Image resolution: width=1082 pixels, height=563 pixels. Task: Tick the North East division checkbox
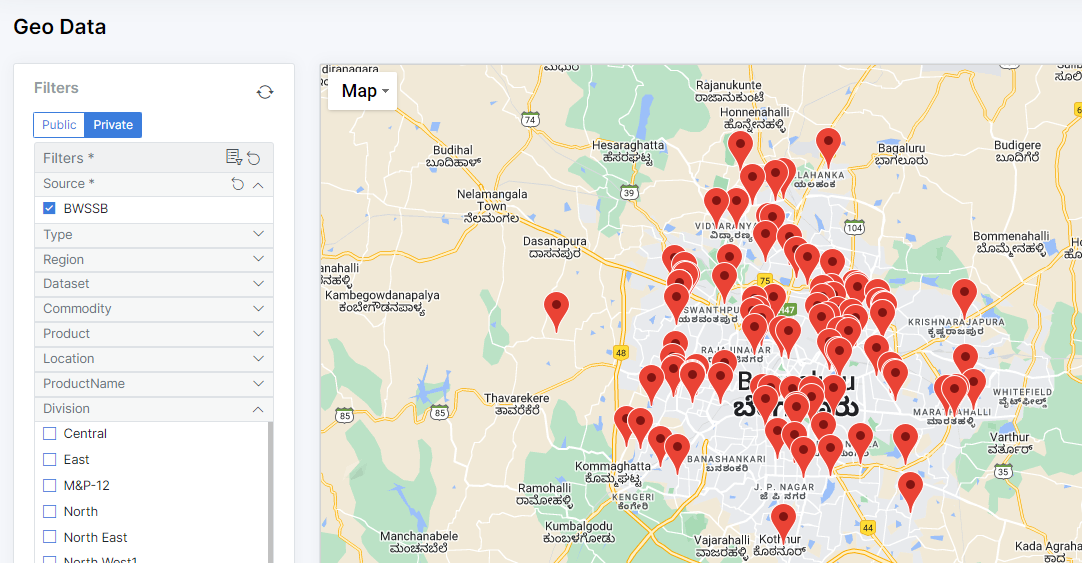(x=49, y=538)
